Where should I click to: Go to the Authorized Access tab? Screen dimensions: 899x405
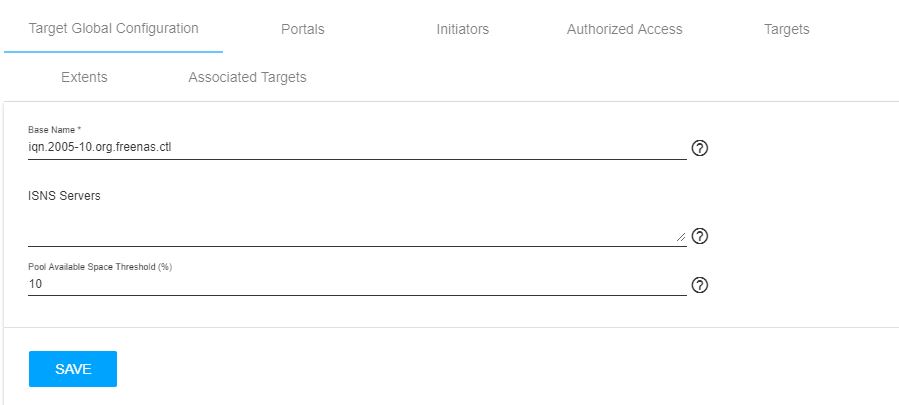pos(624,29)
